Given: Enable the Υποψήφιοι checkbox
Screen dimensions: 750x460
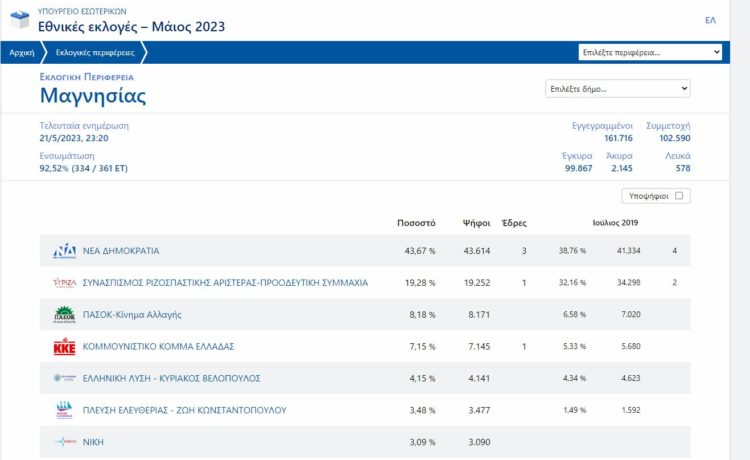Looking at the screenshot, I should point(679,196).
